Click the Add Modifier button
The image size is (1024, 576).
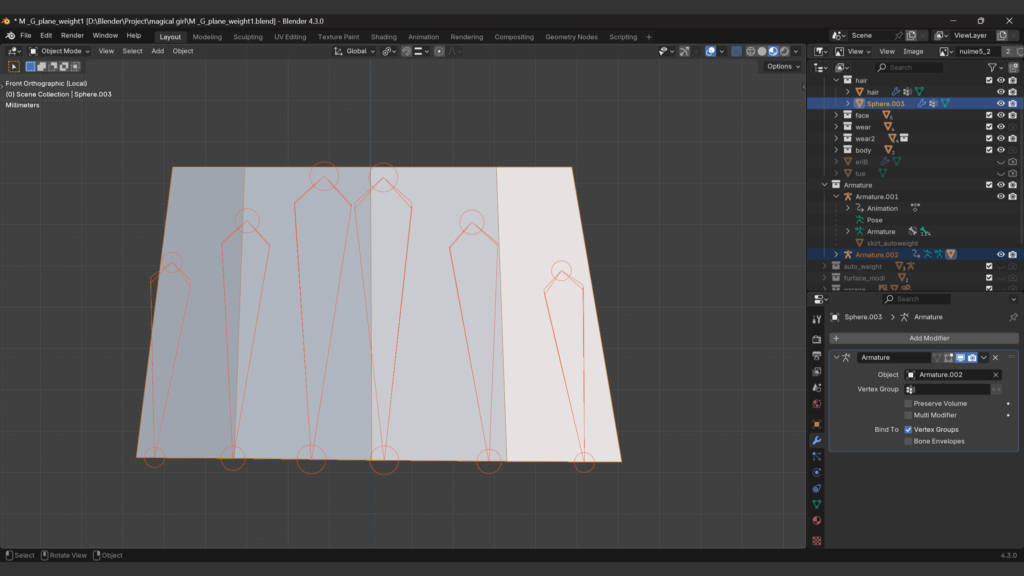928,338
